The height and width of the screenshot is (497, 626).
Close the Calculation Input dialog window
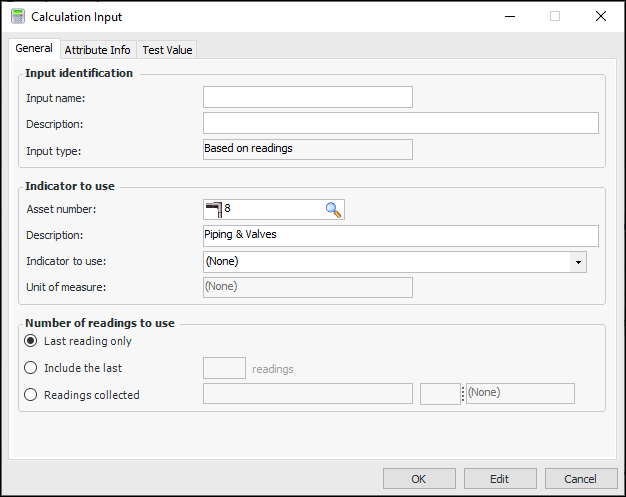point(600,17)
